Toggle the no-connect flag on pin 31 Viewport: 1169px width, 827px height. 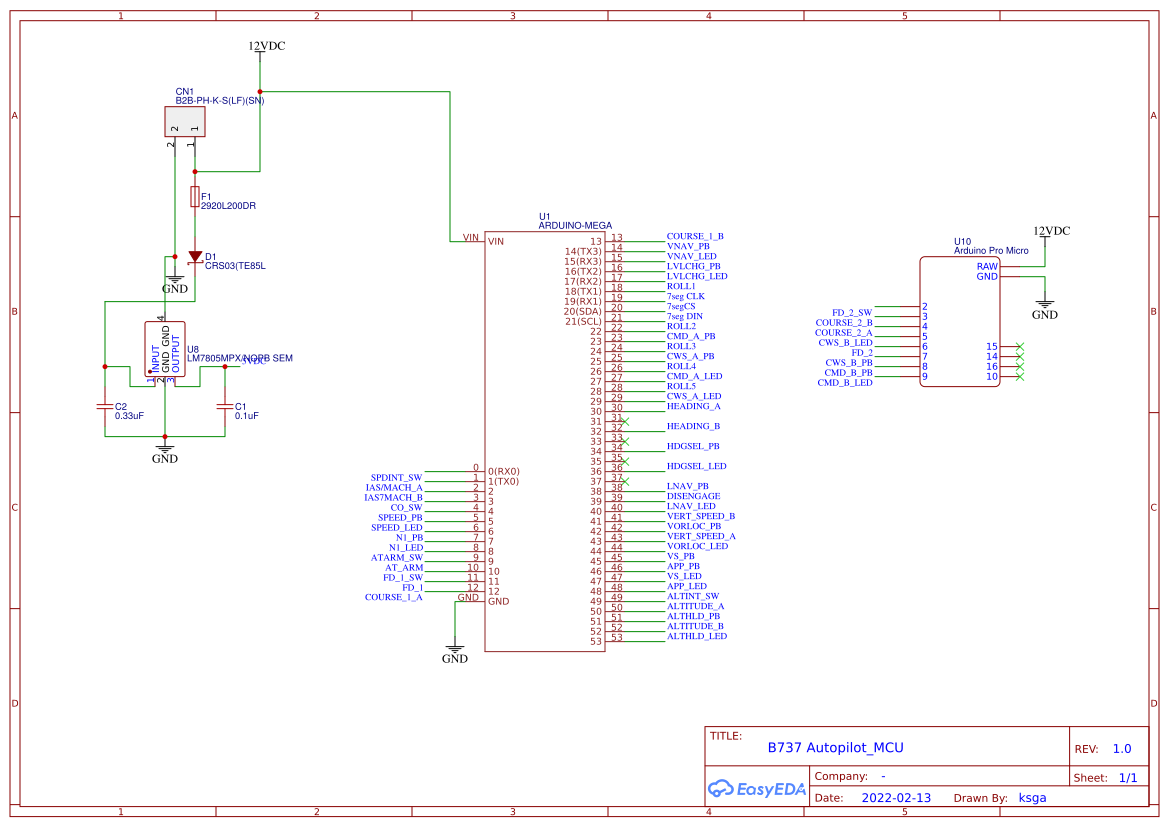pyautogui.click(x=627, y=421)
